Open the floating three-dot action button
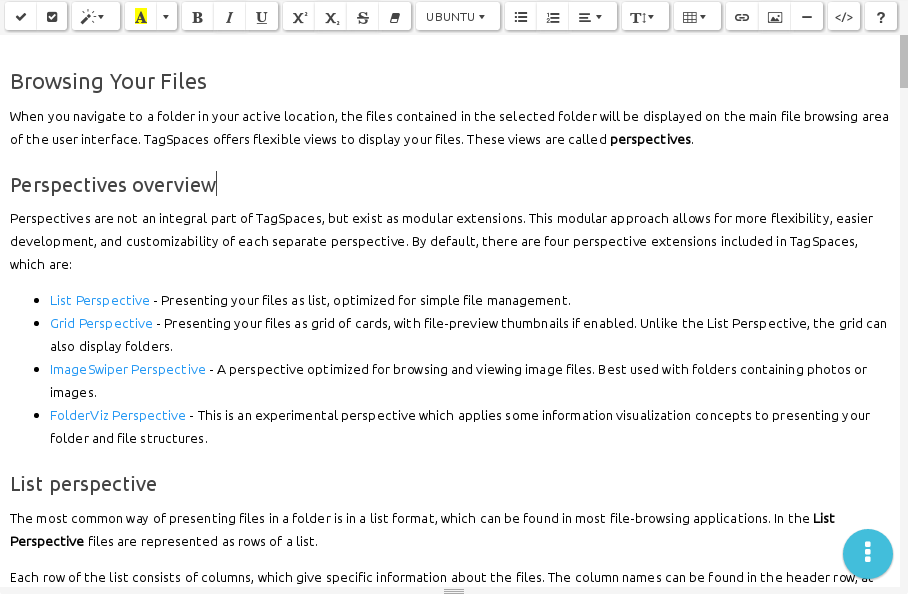Screen dimensions: 908x594 pos(867,553)
